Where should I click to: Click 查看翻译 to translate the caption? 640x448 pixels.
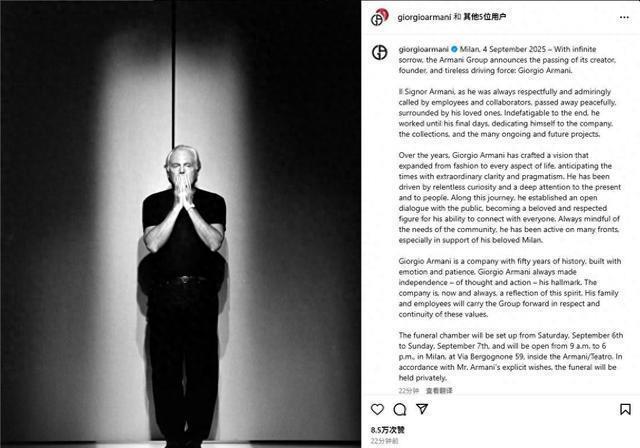[x=439, y=390]
